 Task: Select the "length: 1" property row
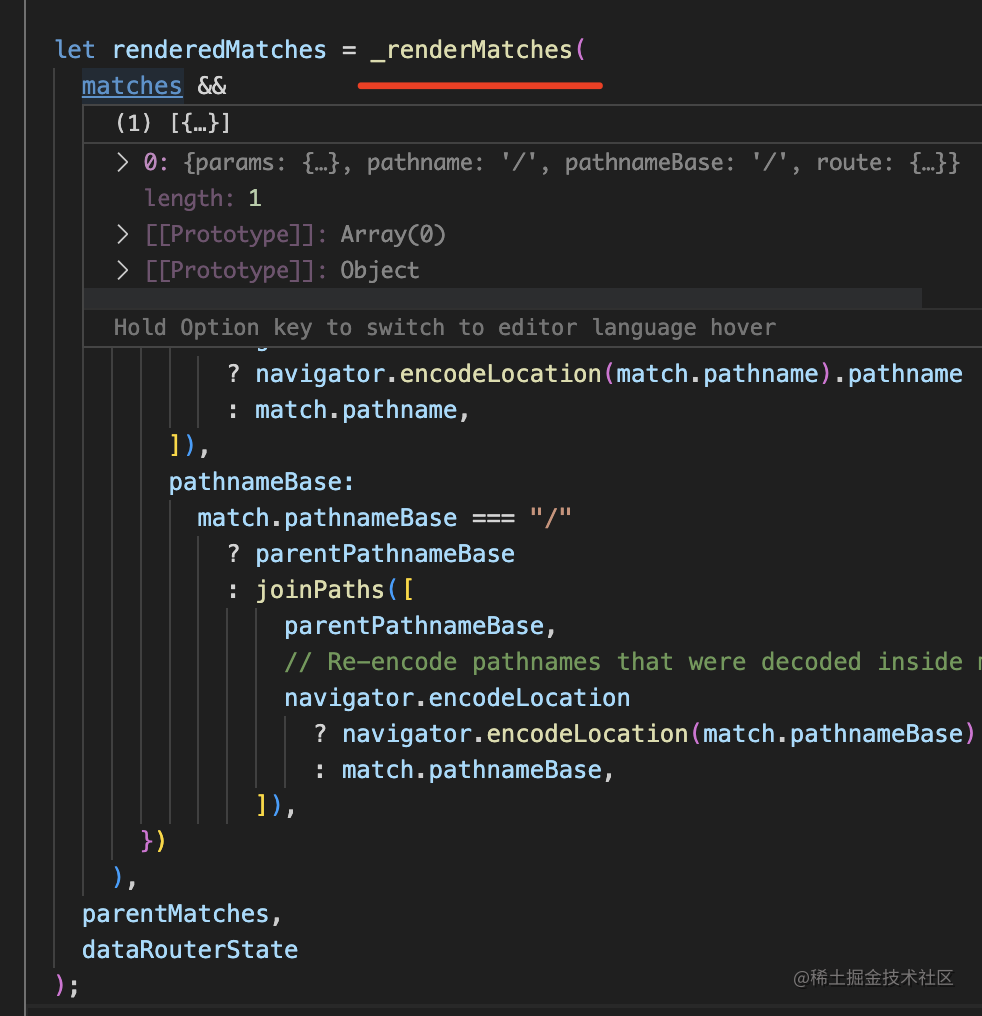(x=203, y=198)
